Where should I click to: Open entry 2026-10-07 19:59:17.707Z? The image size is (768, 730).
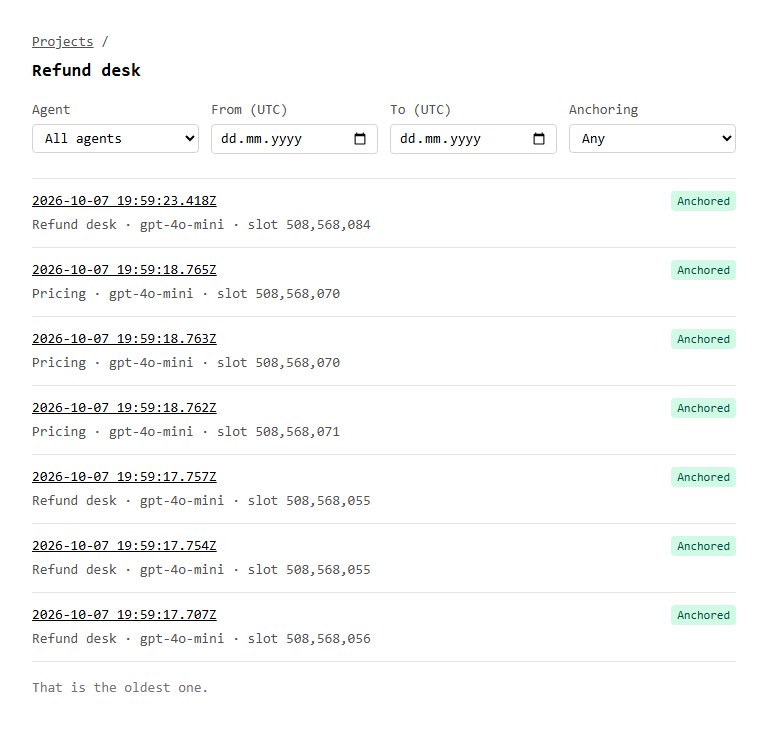124,615
